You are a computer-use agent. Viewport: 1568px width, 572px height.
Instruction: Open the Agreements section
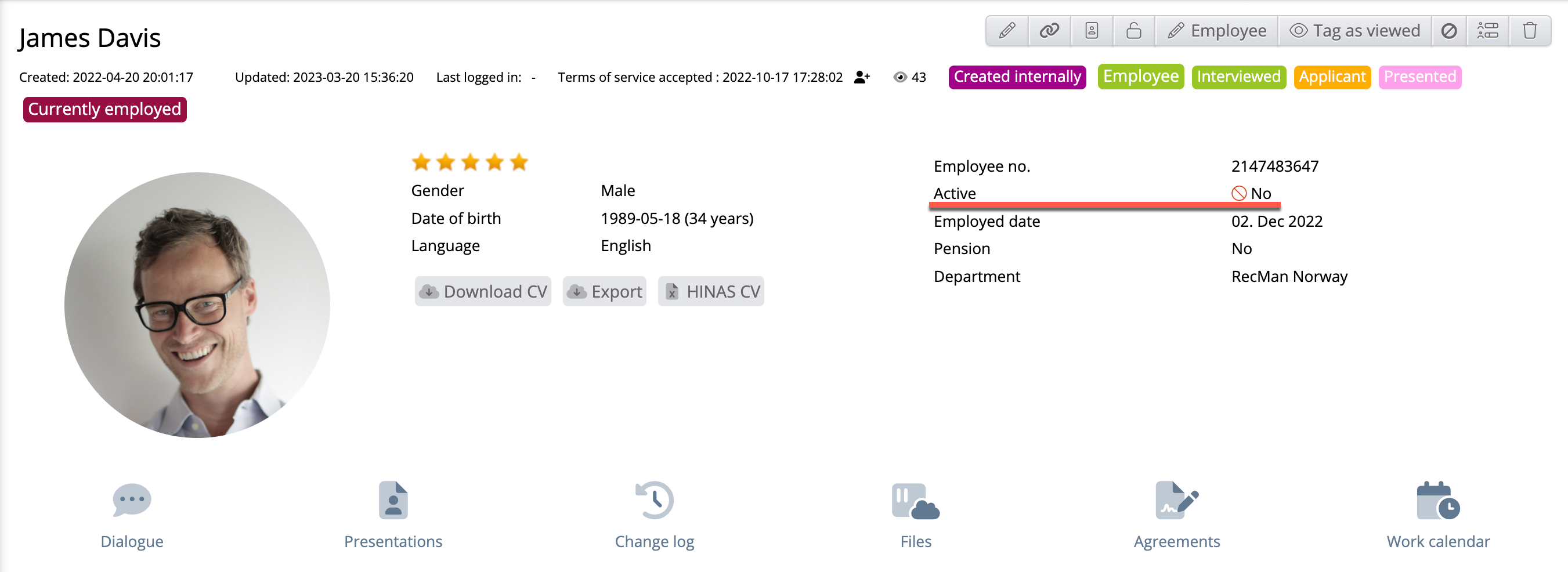1176,514
